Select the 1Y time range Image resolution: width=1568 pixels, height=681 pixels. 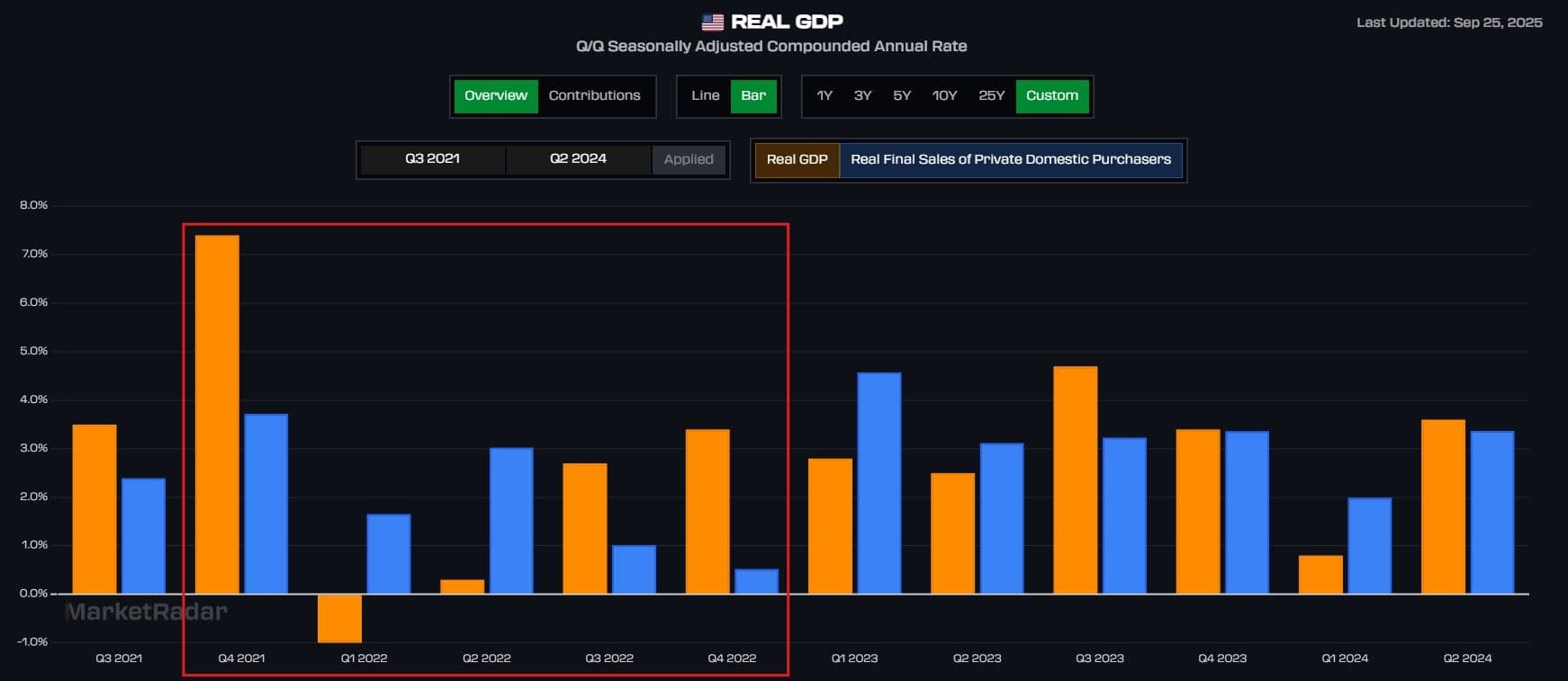pos(824,96)
